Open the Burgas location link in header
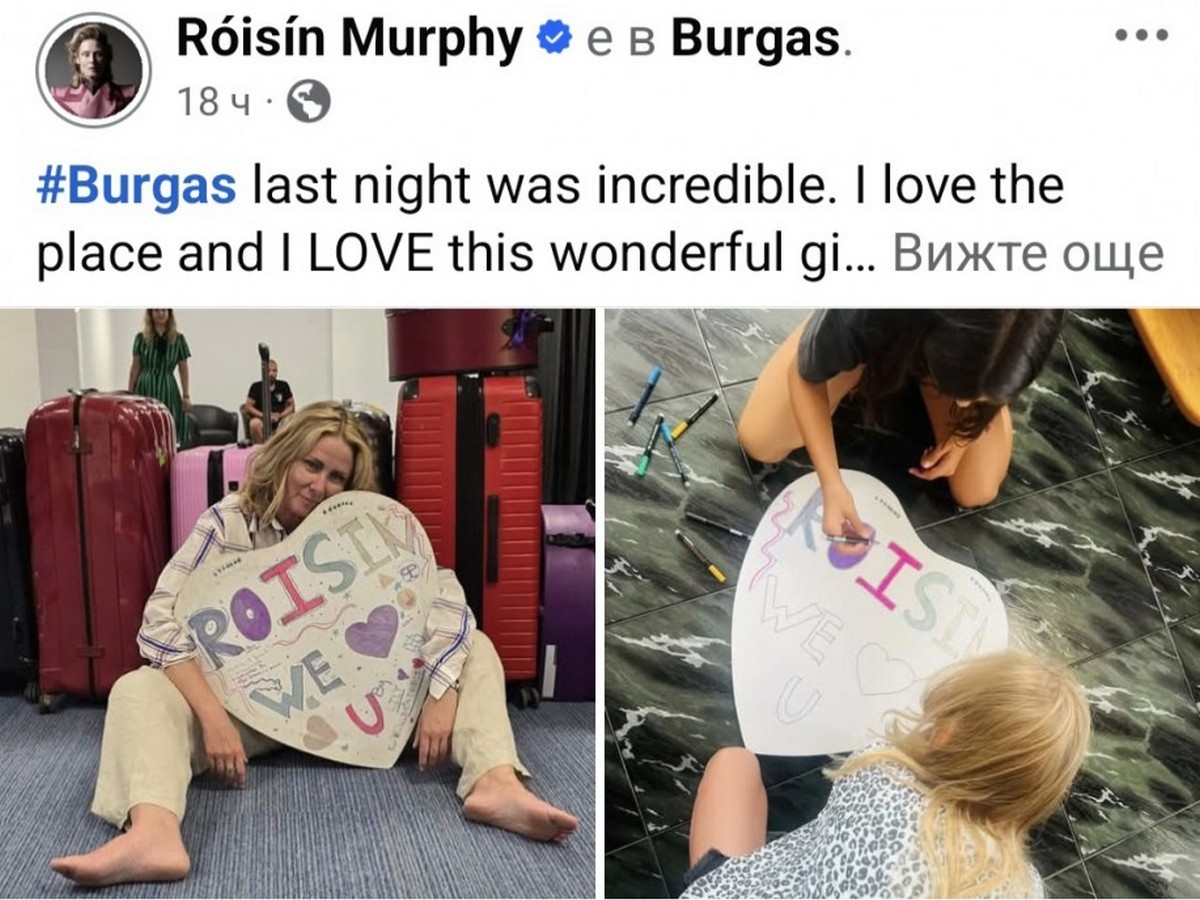Viewport: 1200px width, 900px height. (755, 40)
